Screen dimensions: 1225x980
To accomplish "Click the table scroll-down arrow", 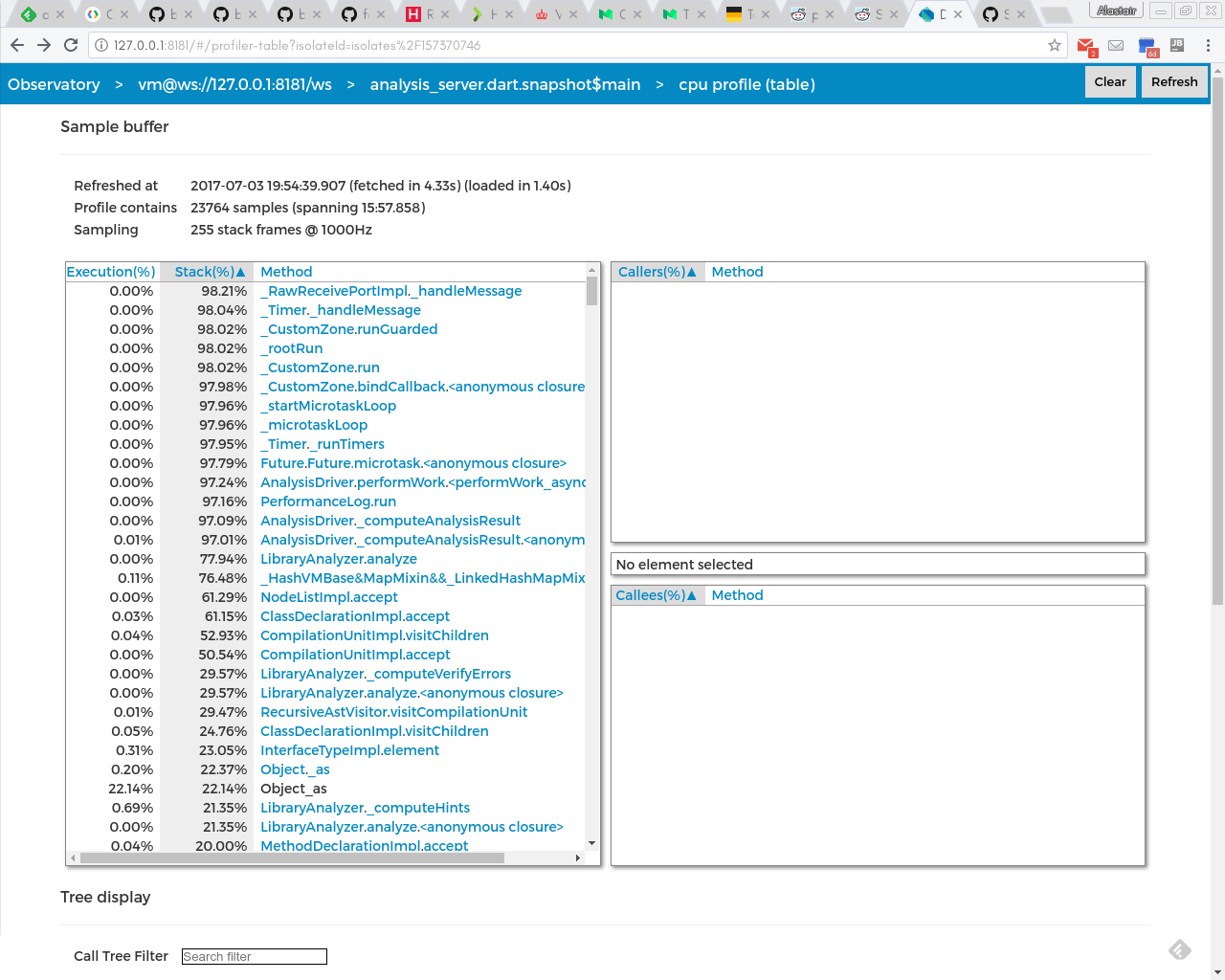I will (x=592, y=843).
